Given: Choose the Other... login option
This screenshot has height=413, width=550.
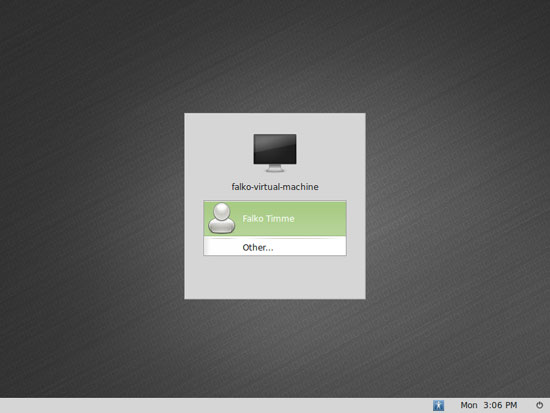Looking at the screenshot, I should point(275,247).
